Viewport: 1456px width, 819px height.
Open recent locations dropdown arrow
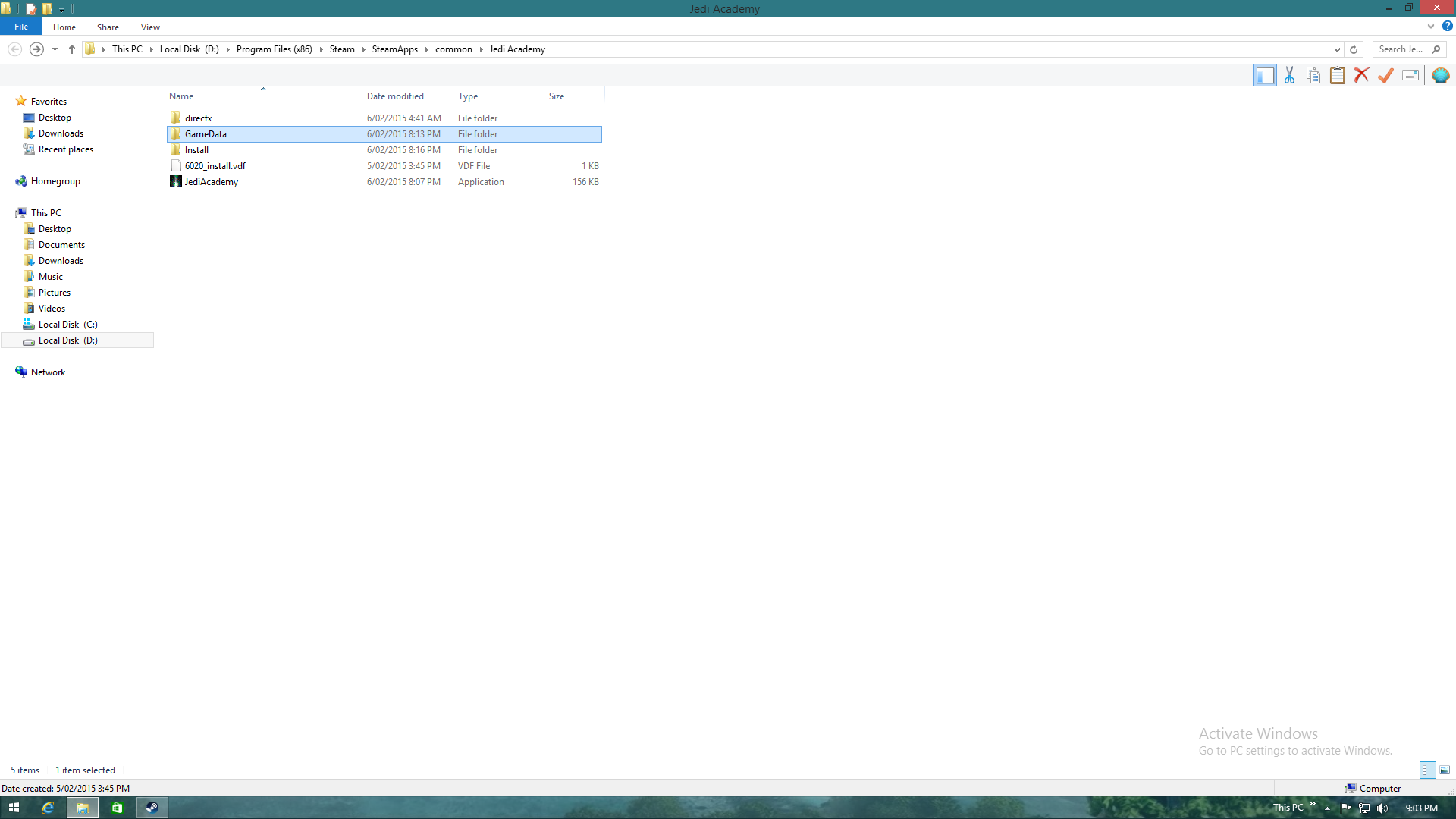coord(55,49)
